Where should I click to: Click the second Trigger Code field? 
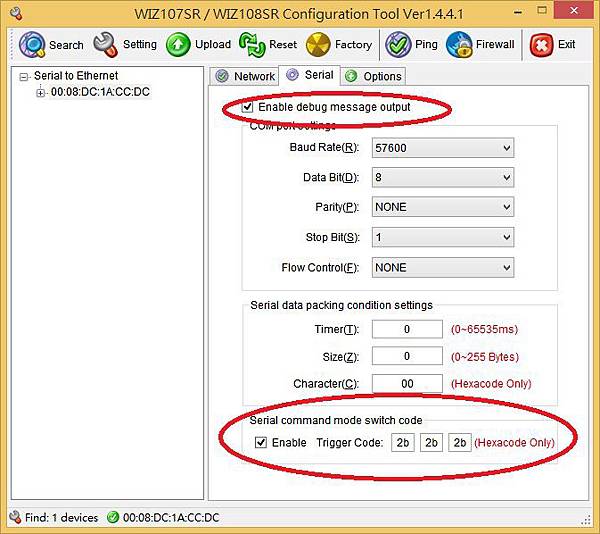pyautogui.click(x=431, y=443)
